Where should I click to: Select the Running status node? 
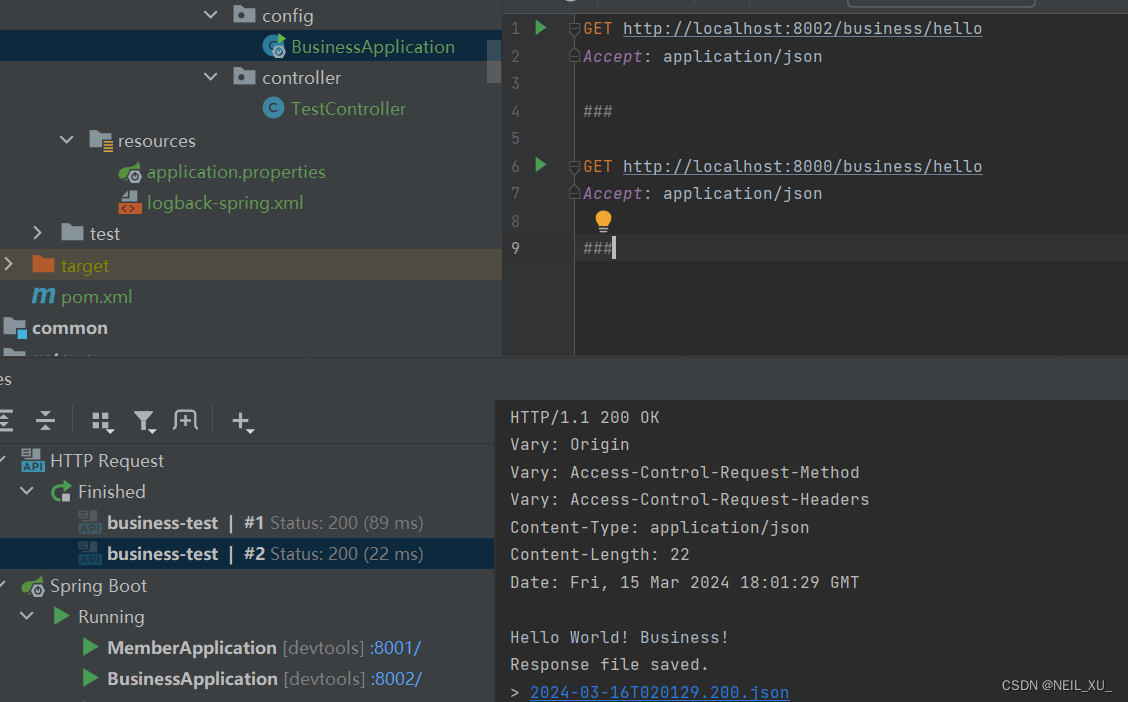(x=111, y=616)
